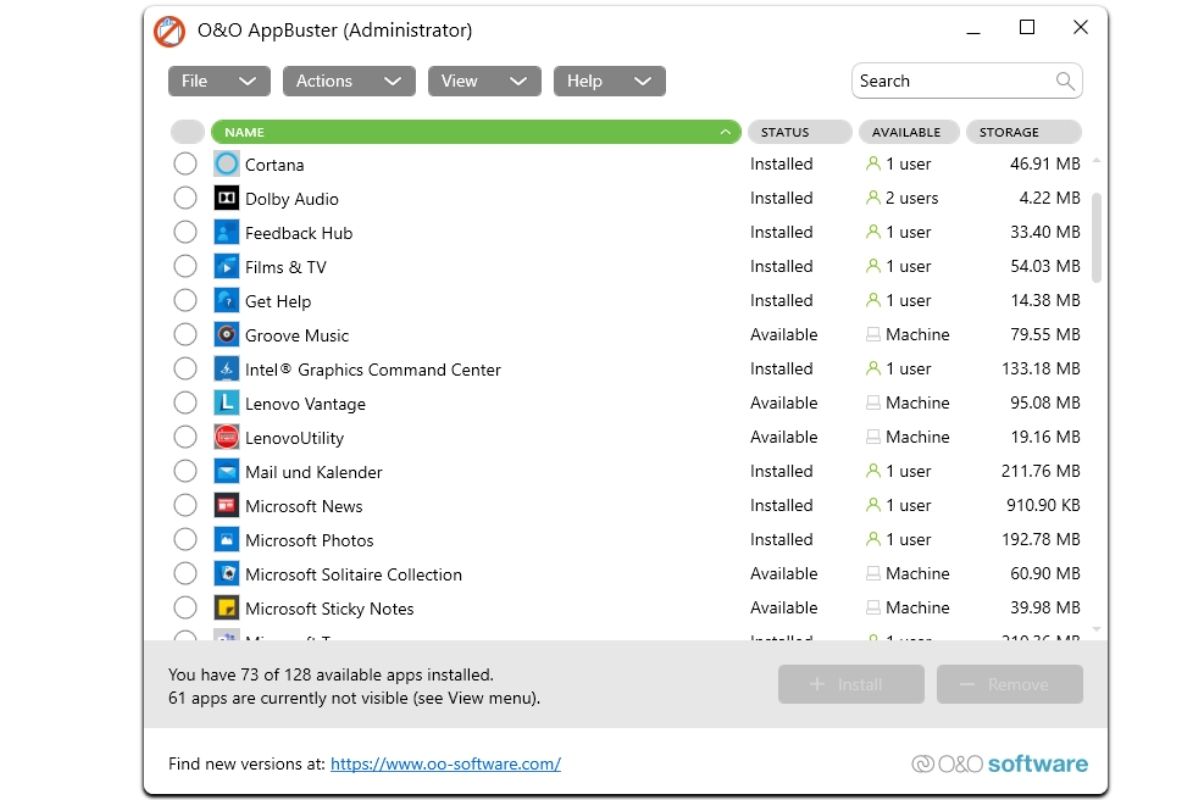Click the search magnifier icon
This screenshot has height=800, width=1200.
[1065, 81]
